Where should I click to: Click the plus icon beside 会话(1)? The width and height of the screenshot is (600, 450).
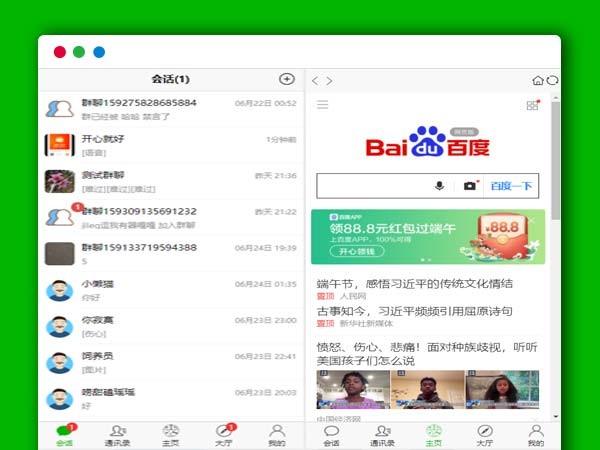tap(286, 79)
